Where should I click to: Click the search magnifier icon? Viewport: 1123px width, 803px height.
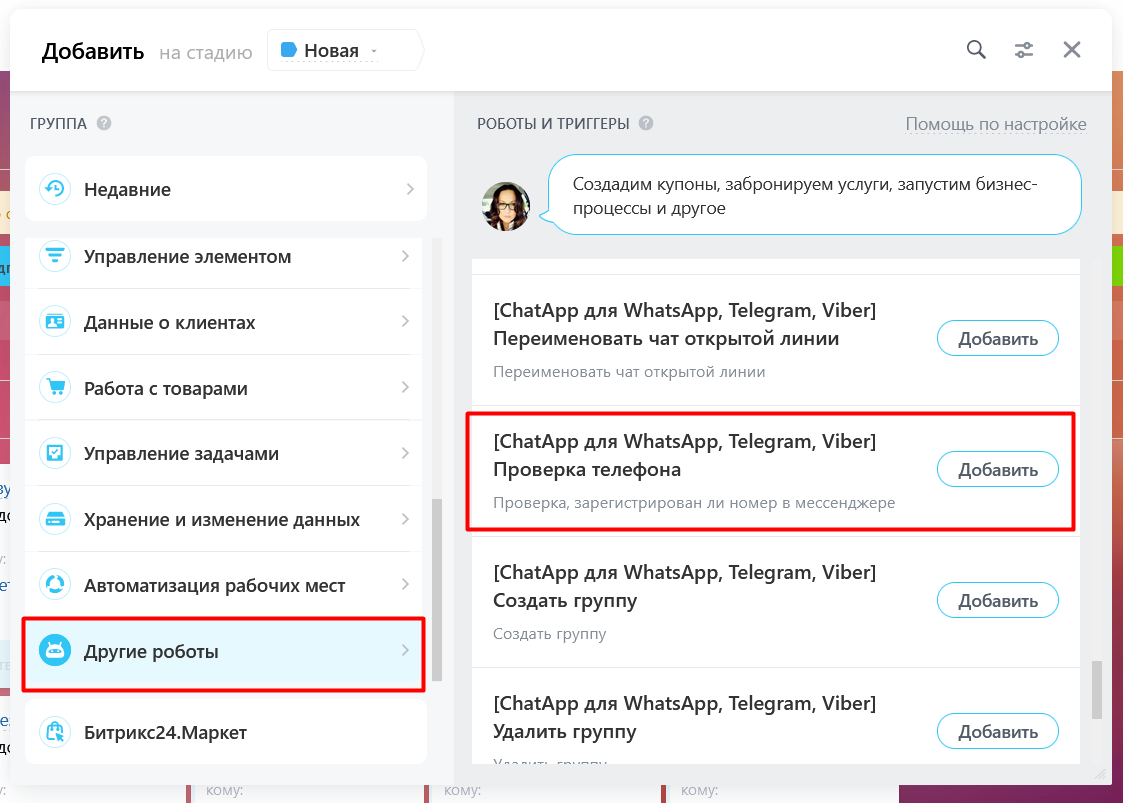pyautogui.click(x=976, y=50)
